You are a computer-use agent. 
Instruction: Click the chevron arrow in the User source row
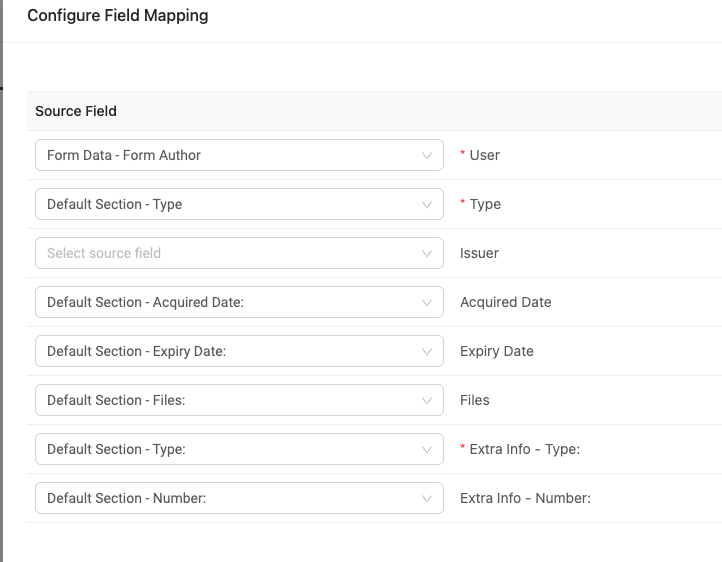[x=427, y=156]
